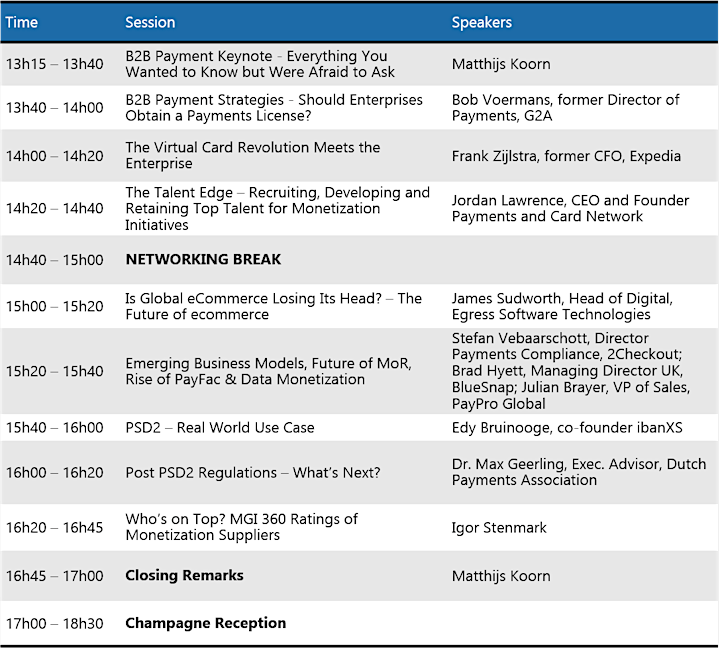Viewport: 720px width, 648px height.
Task: Select the 15h40 – 16h00 time cell
Action: [55, 428]
